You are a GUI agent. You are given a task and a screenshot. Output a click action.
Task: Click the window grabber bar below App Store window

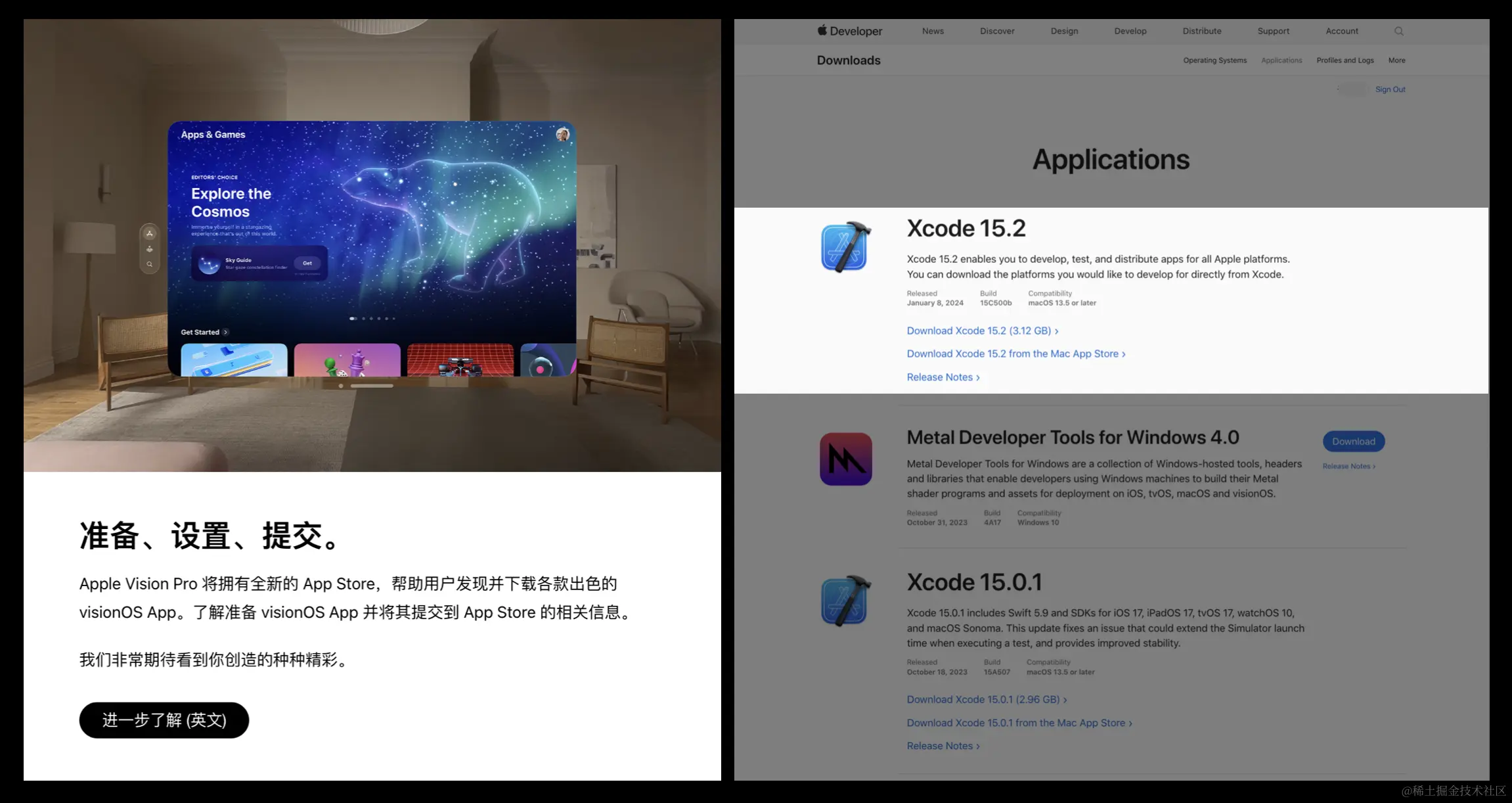click(x=372, y=386)
